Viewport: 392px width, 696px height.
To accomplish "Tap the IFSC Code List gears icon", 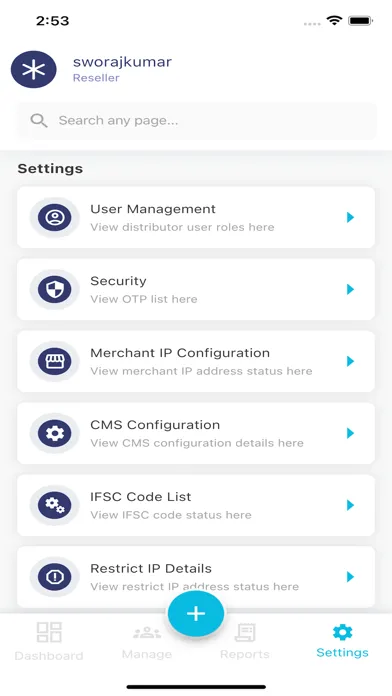I will click(55, 505).
